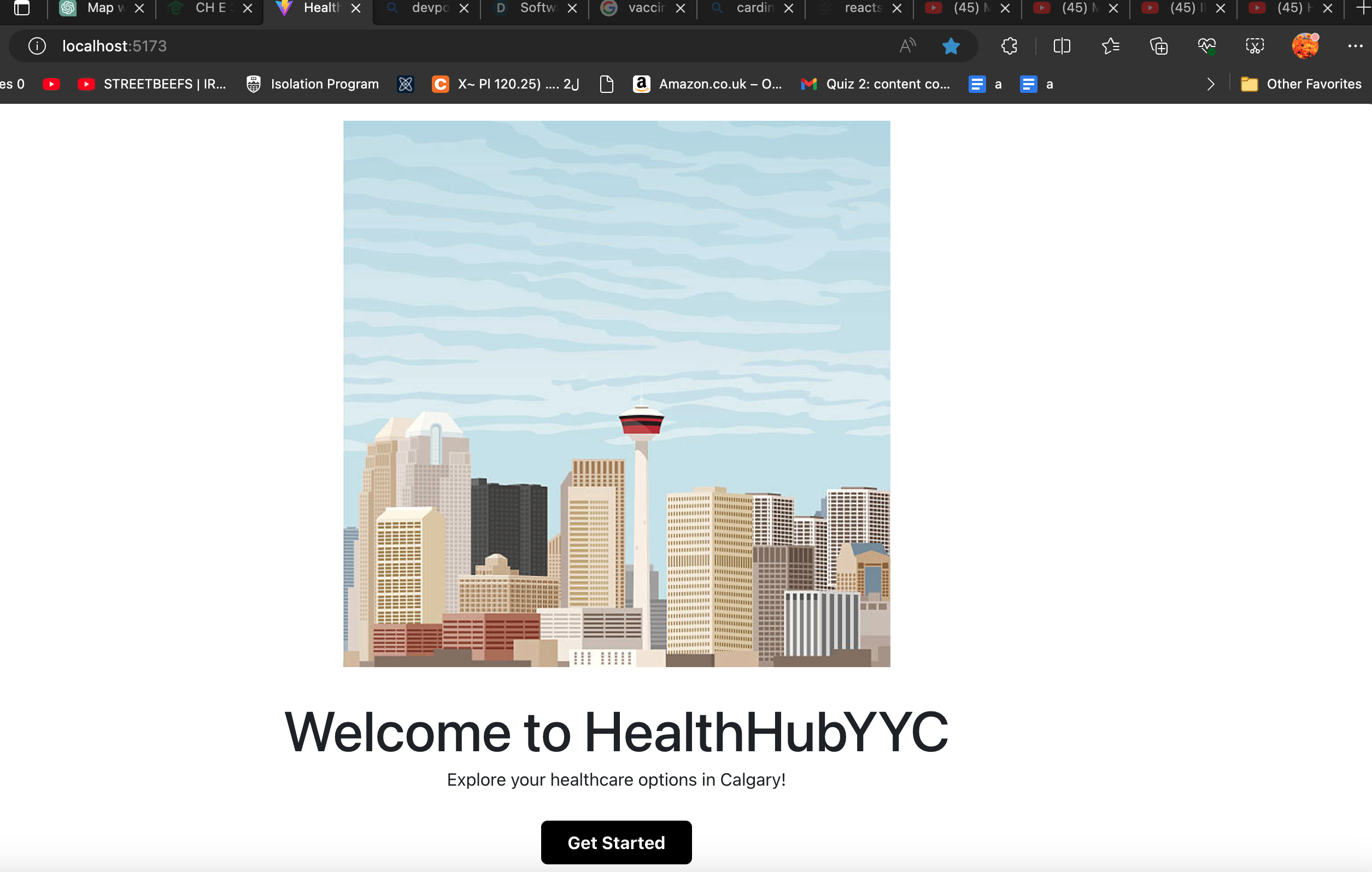Open Settings and more ellipsis menu
Image resolution: width=1372 pixels, height=872 pixels.
point(1355,46)
